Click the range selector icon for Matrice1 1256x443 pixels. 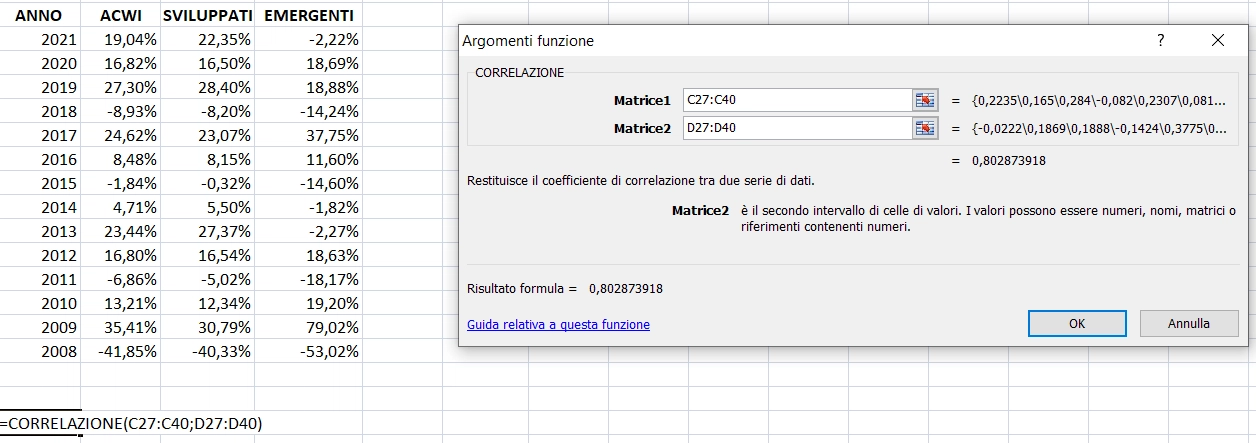click(925, 100)
